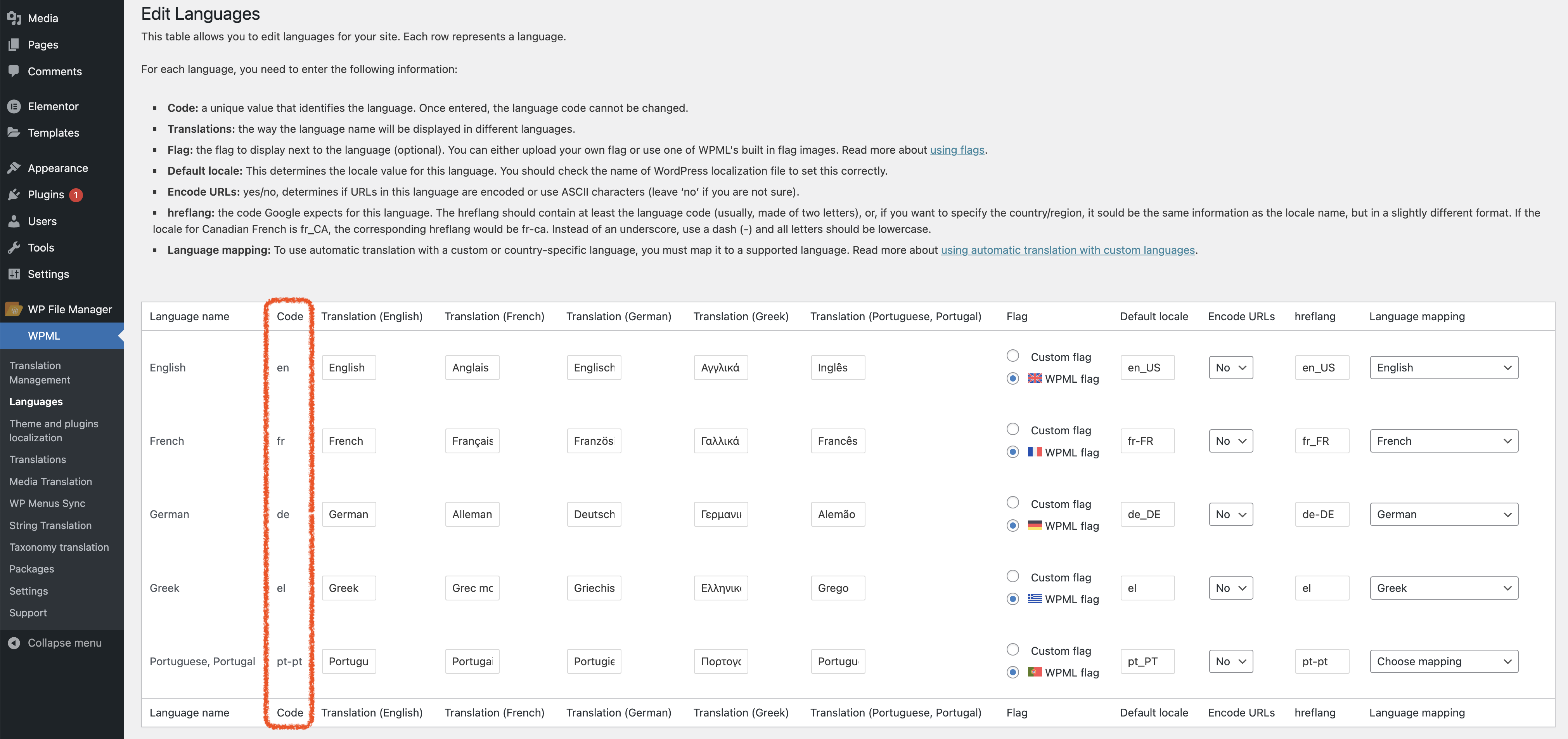Open Greek language mapping dropdown
The image size is (1568, 739).
coord(1444,588)
